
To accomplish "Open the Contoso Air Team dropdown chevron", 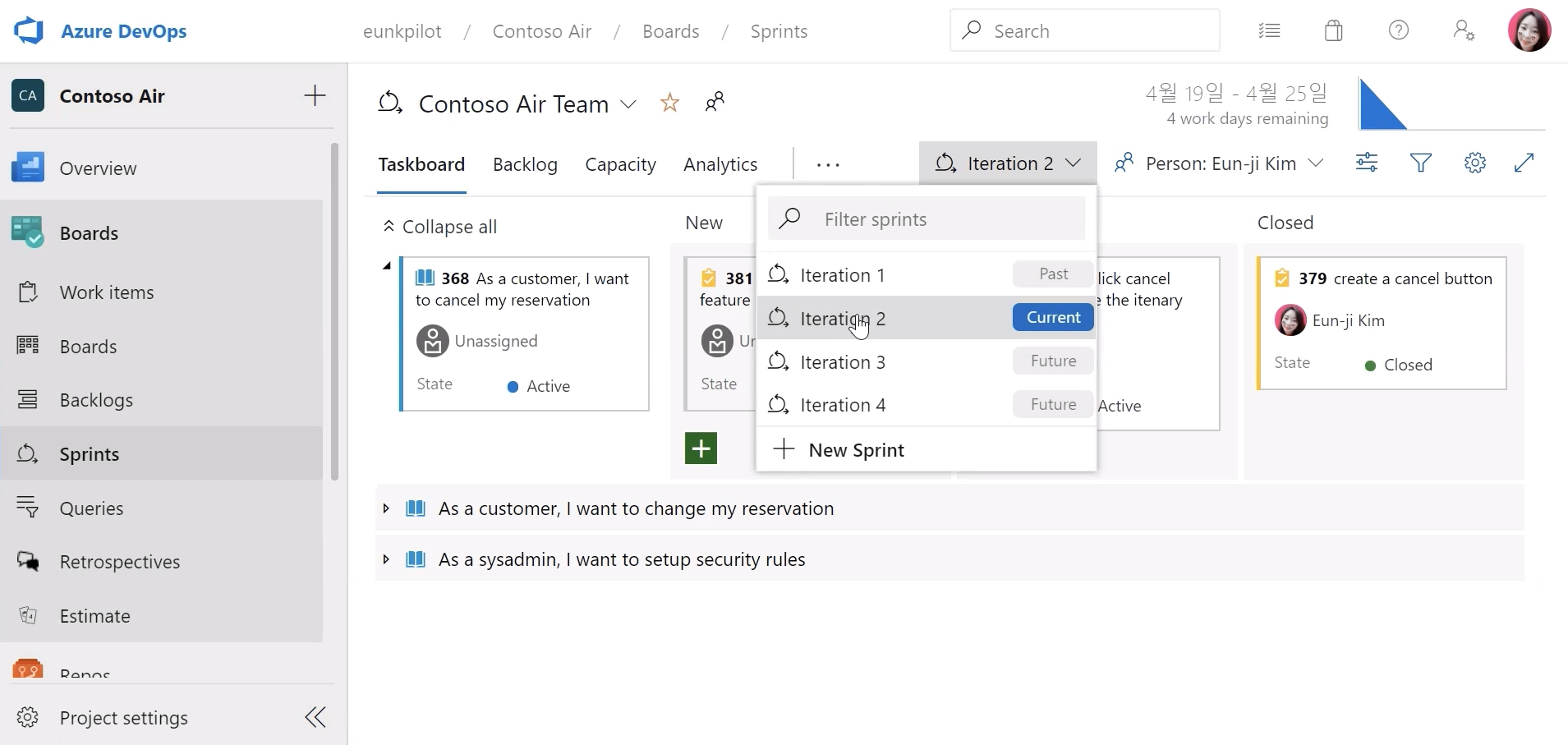I will [628, 104].
